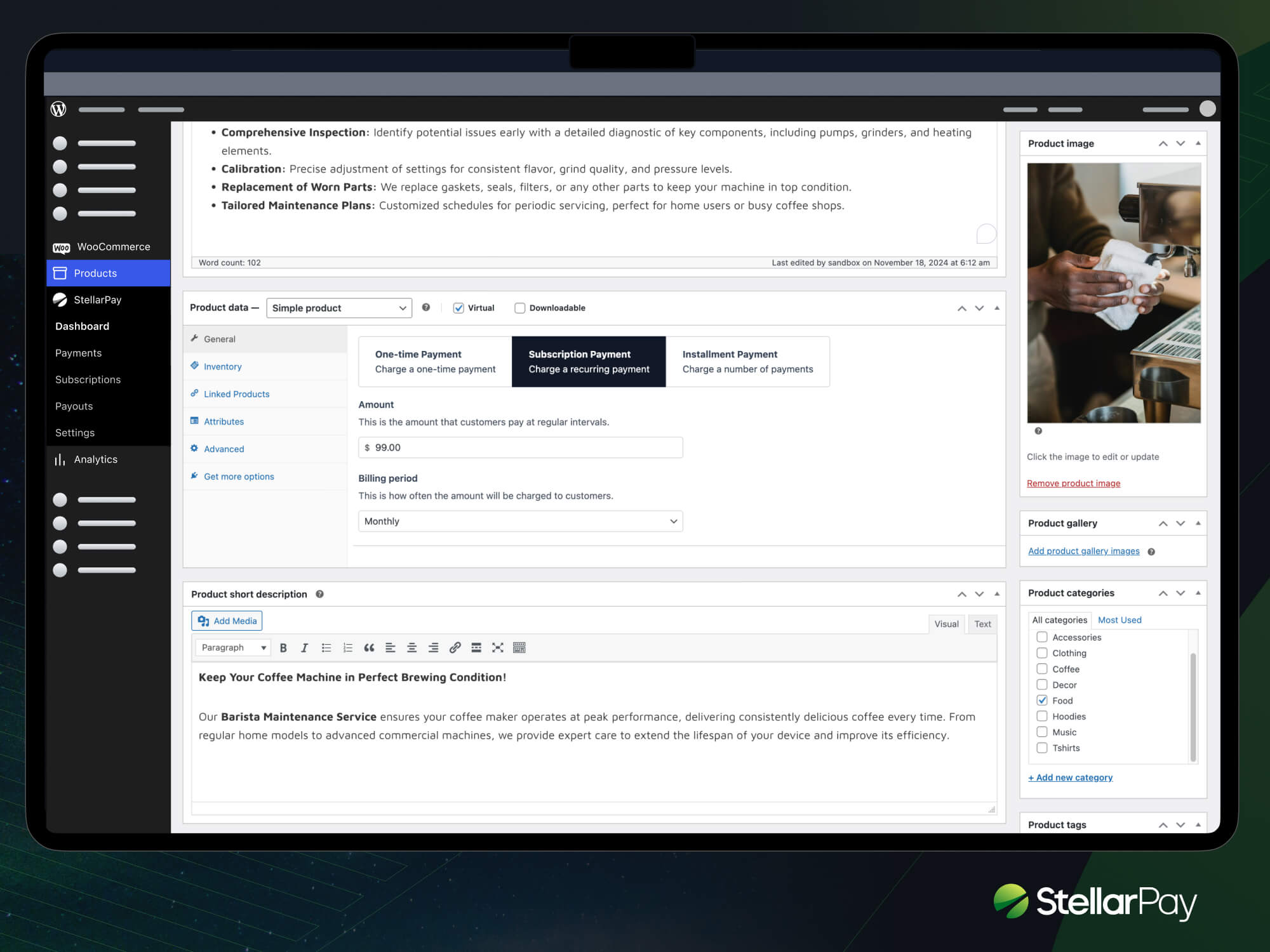Check the Accessories category
Image resolution: width=1270 pixels, height=952 pixels.
pyautogui.click(x=1042, y=637)
